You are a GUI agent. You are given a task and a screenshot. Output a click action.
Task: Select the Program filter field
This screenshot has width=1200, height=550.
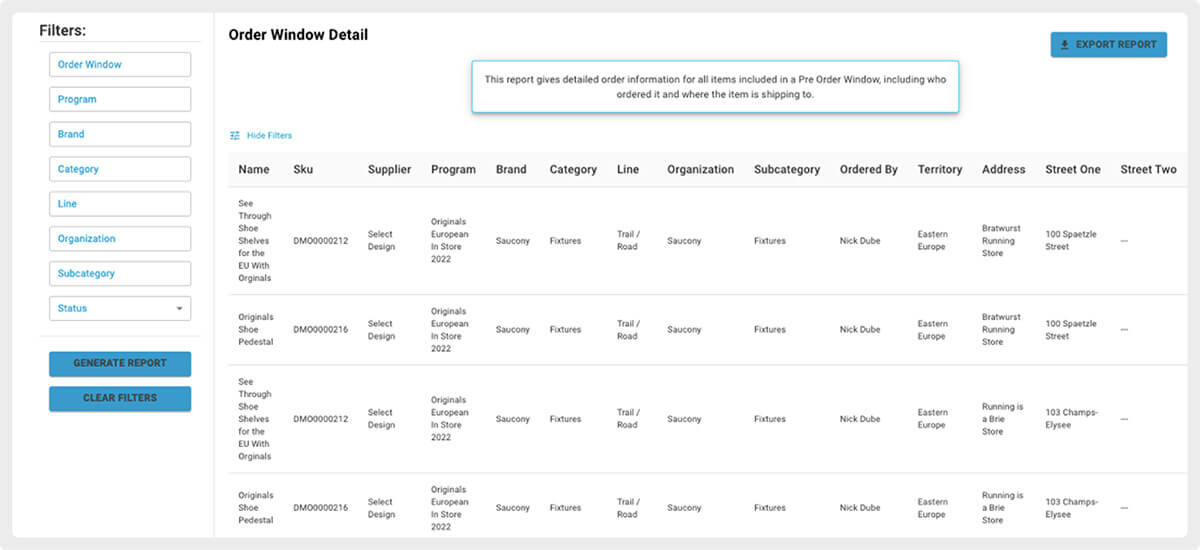click(x=120, y=100)
